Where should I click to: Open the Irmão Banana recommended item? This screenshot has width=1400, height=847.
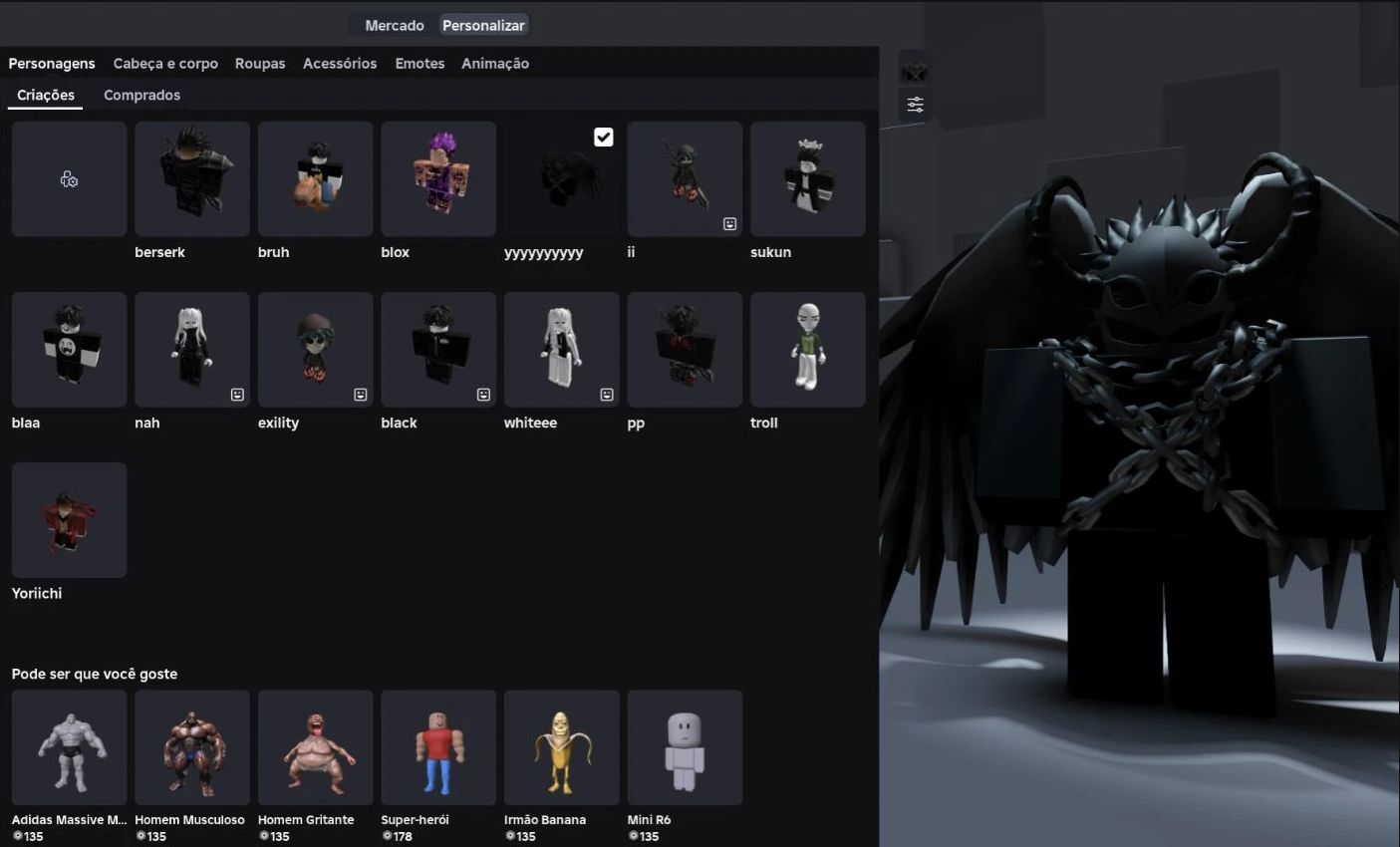click(562, 747)
